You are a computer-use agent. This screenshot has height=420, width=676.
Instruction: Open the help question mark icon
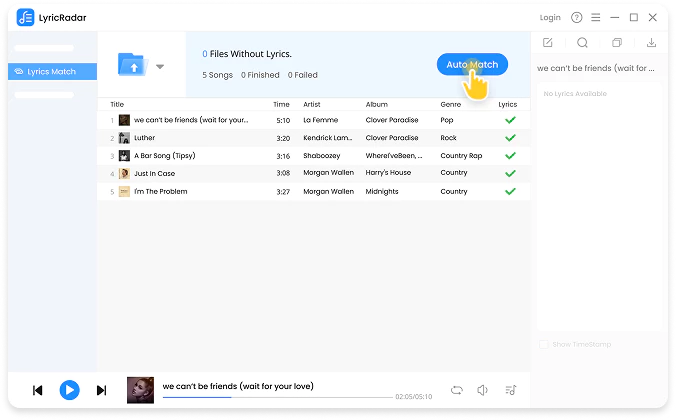pos(576,18)
